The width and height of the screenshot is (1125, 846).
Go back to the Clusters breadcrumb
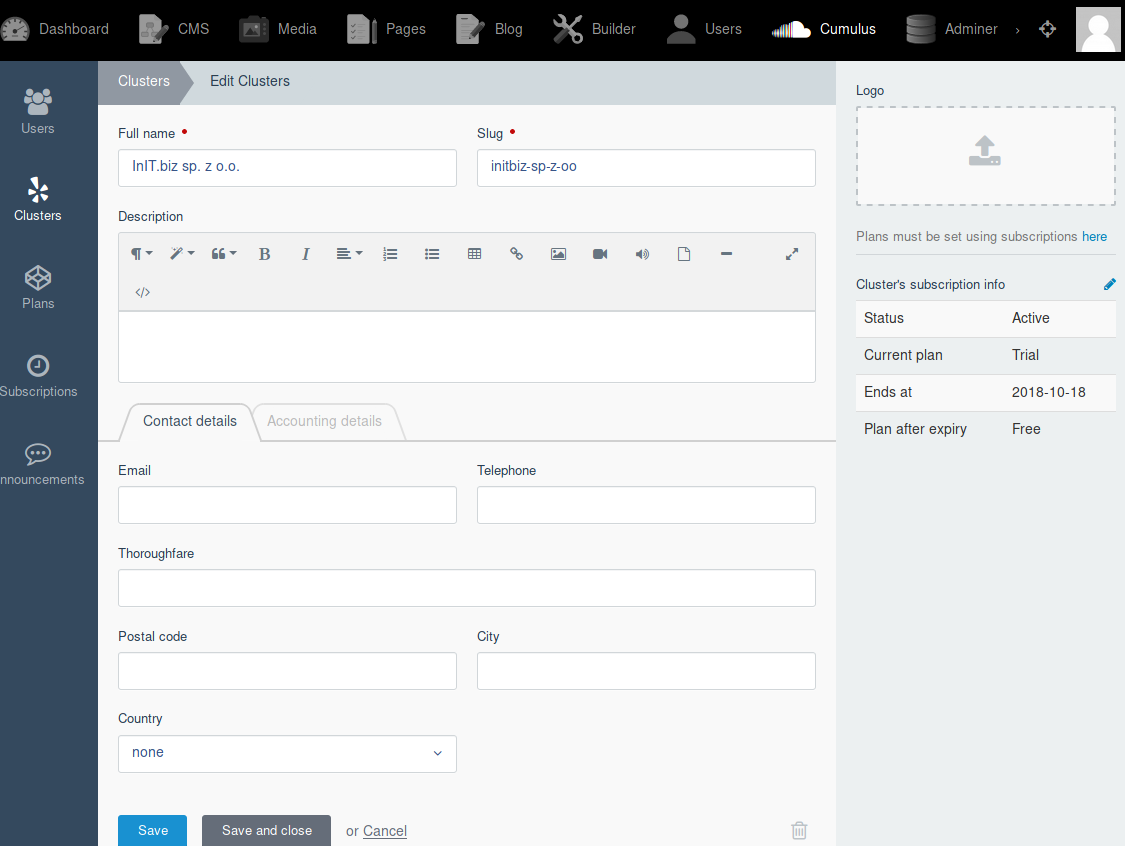pyautogui.click(x=144, y=81)
